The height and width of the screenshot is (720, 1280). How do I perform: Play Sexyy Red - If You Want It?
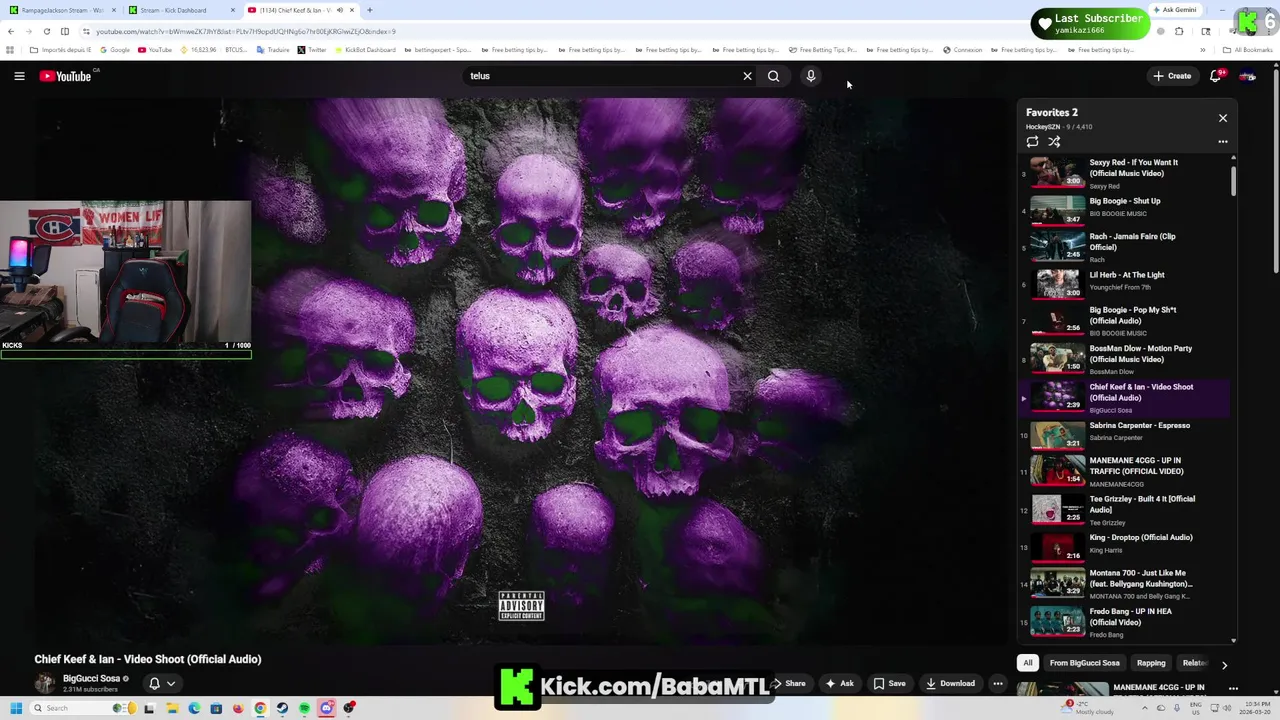(x=1125, y=173)
